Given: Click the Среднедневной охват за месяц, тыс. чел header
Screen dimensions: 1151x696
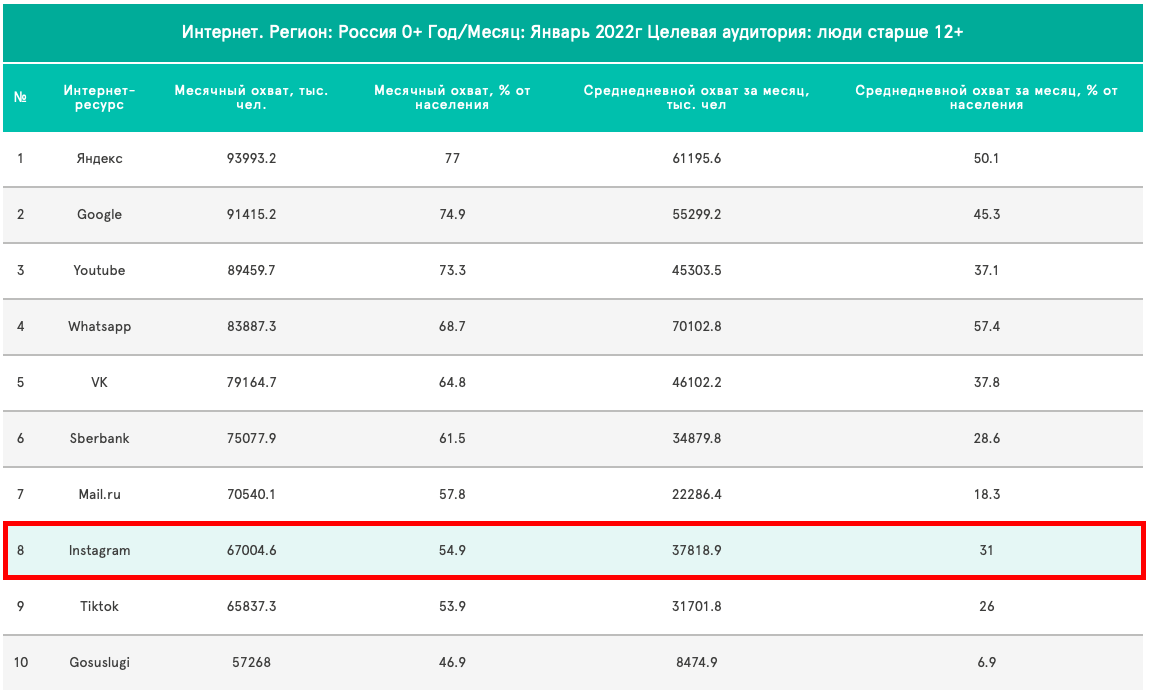Looking at the screenshot, I should (696, 98).
